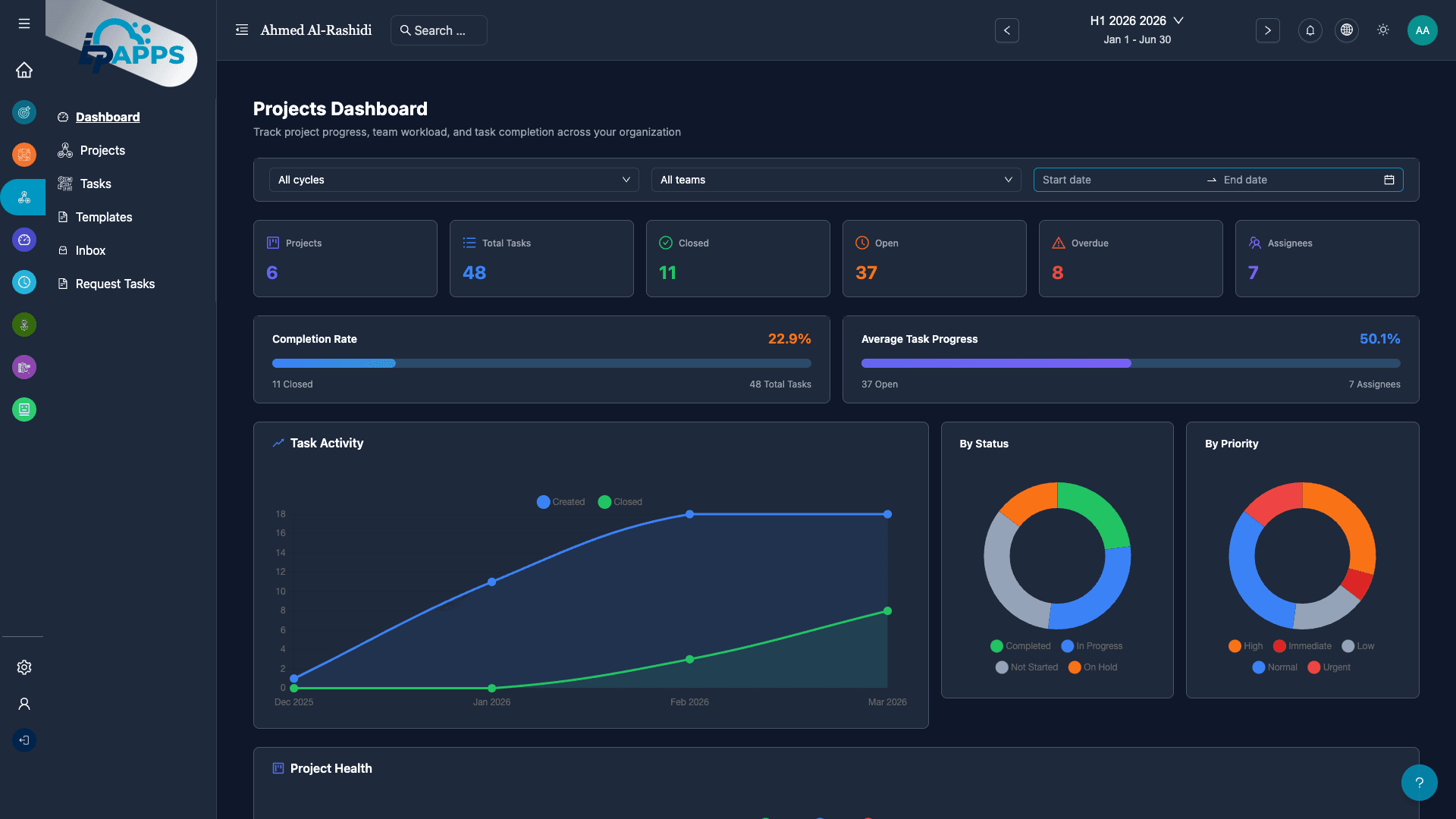Open the search field magnifier icon
The image size is (1456, 819).
[406, 30]
